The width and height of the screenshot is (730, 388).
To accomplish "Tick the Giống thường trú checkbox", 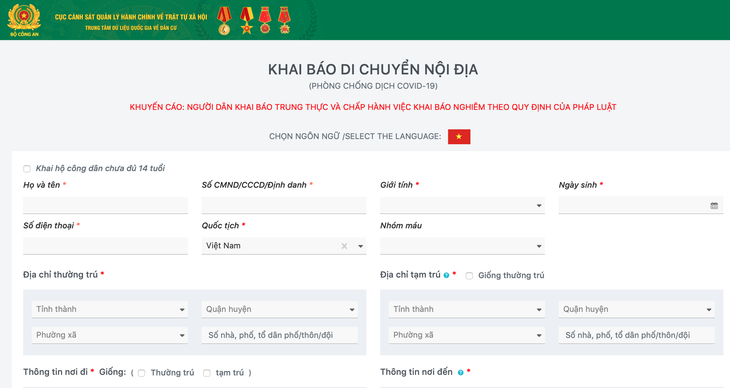I will (469, 276).
